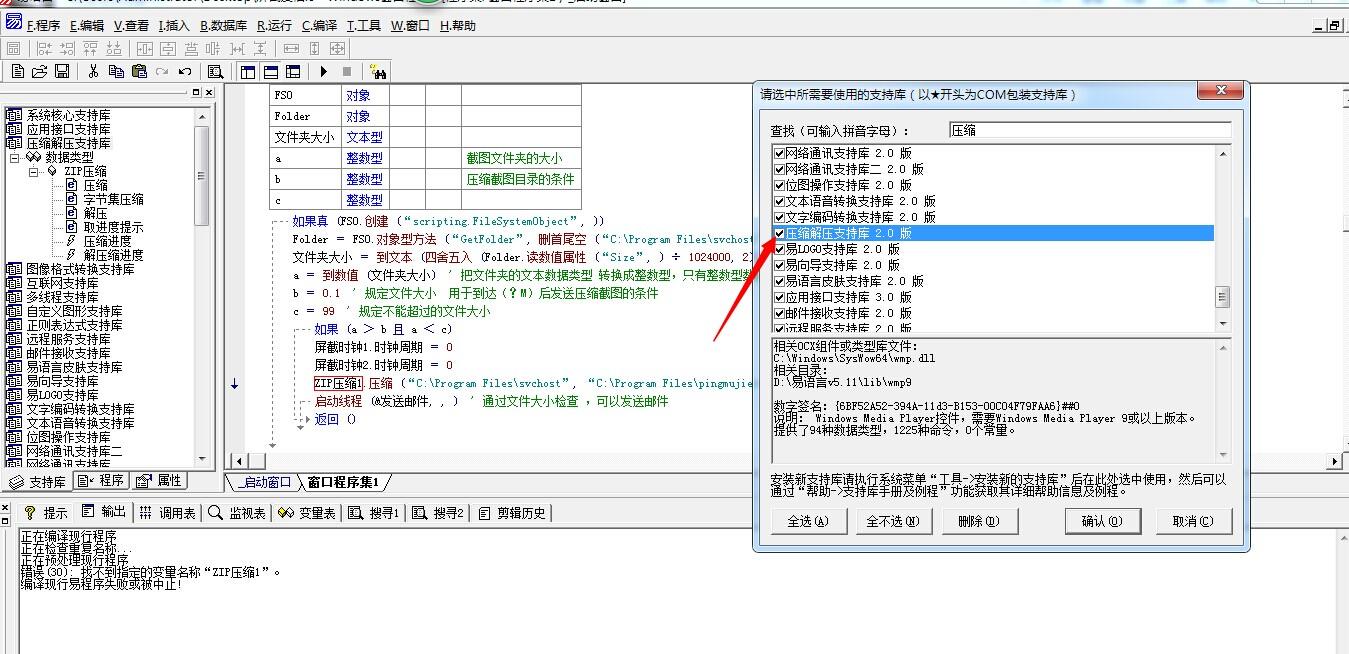Click the Undo arrow icon
This screenshot has height=654, width=1349.
pos(185,71)
